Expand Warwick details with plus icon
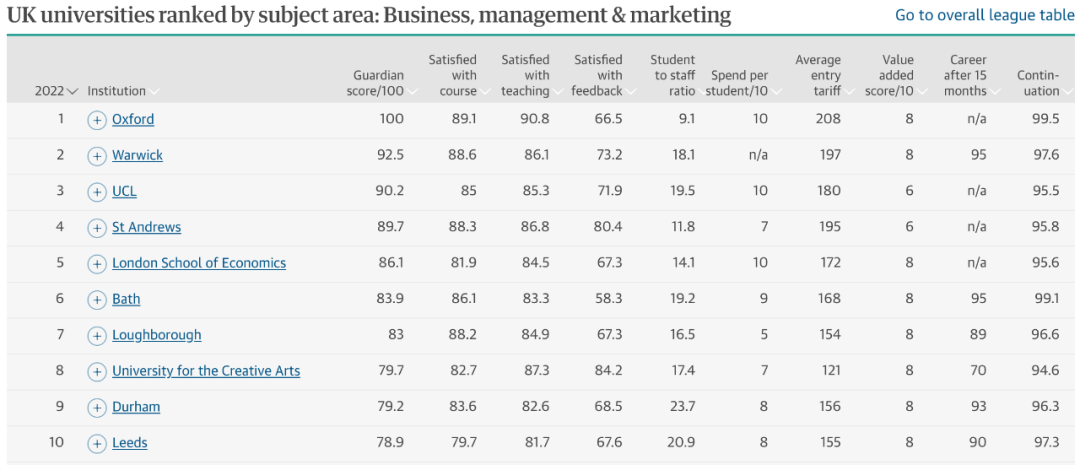 point(97,156)
